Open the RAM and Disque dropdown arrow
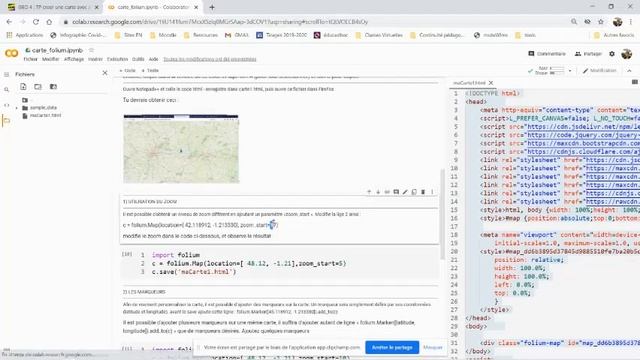This screenshot has width=640, height=360. (570, 71)
